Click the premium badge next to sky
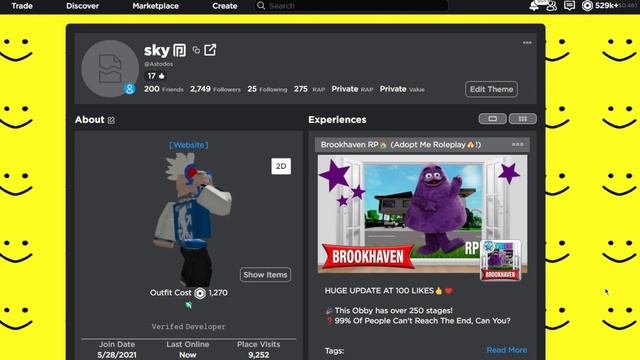Image resolution: width=640 pixels, height=360 pixels. tap(180, 50)
